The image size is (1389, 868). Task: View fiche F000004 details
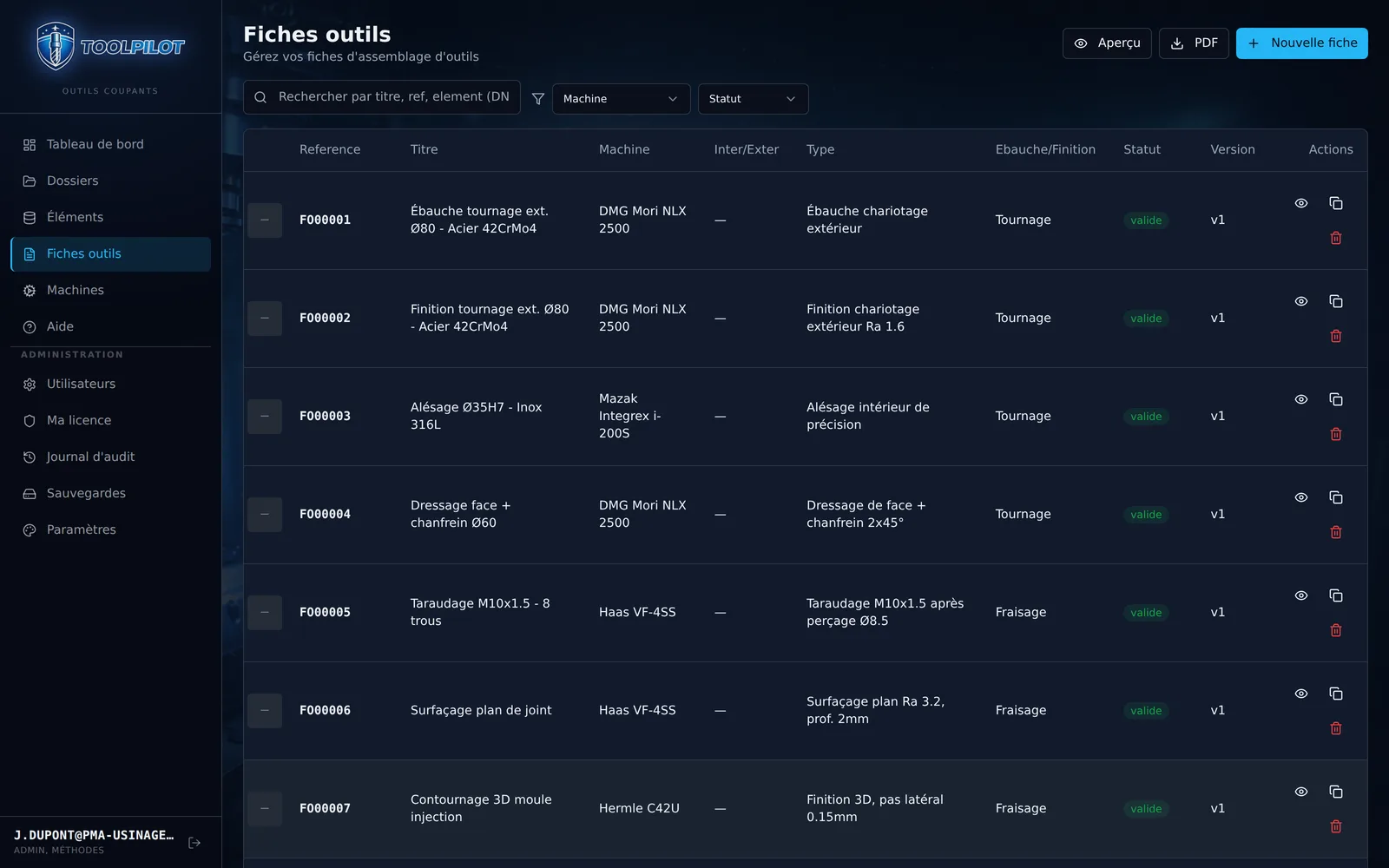point(1301,497)
